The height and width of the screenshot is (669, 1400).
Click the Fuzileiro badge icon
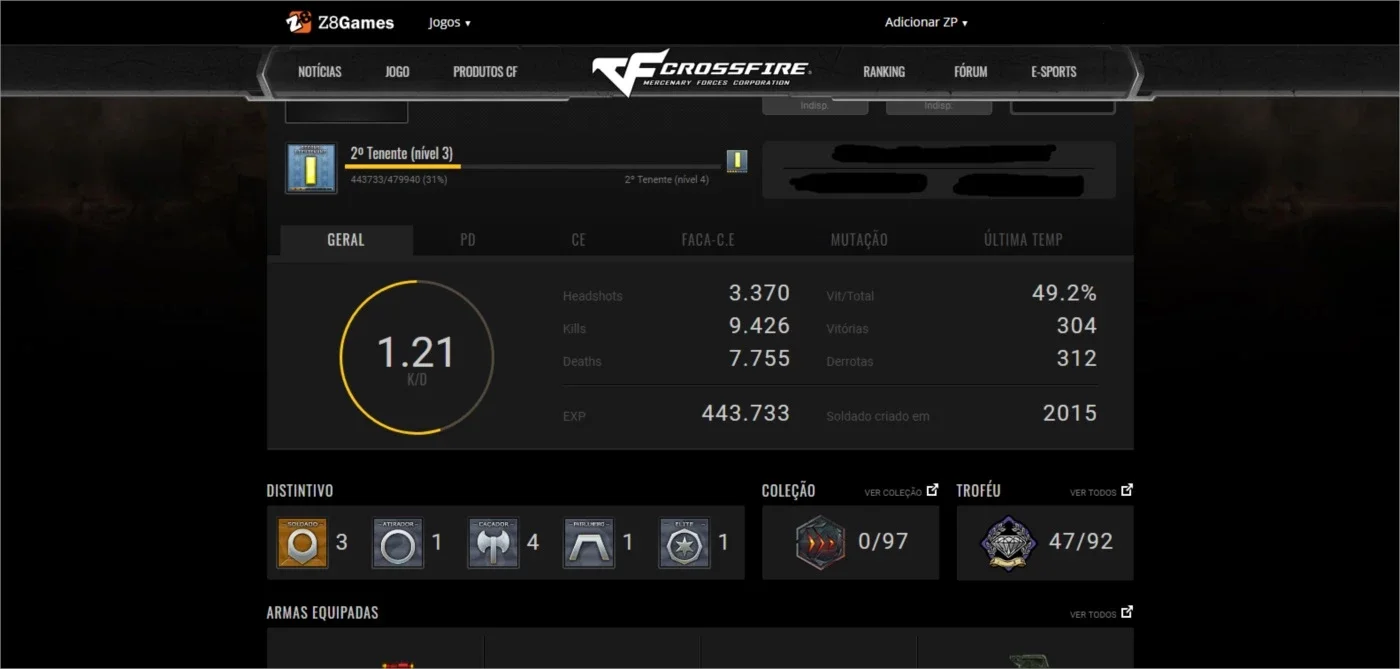[x=589, y=543]
